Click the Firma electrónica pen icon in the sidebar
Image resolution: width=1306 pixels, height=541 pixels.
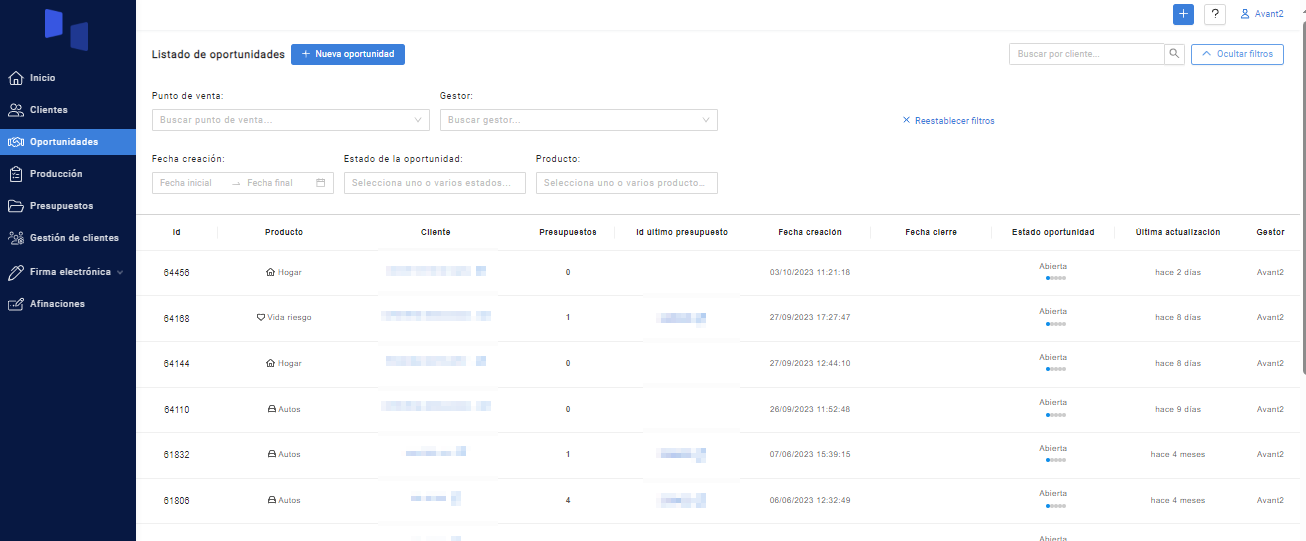tap(15, 272)
